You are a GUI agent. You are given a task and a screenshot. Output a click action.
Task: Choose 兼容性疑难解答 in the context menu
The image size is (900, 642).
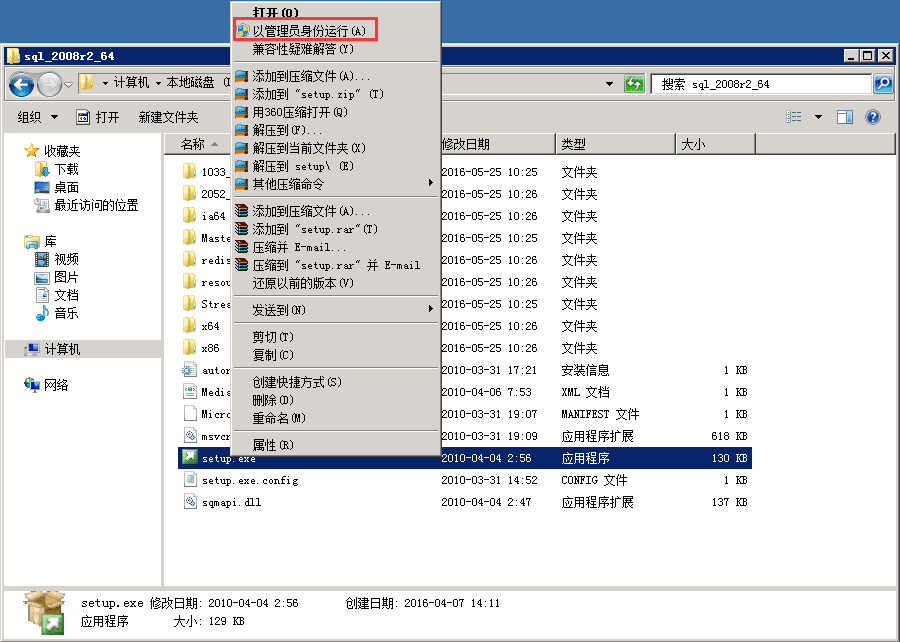[336, 49]
